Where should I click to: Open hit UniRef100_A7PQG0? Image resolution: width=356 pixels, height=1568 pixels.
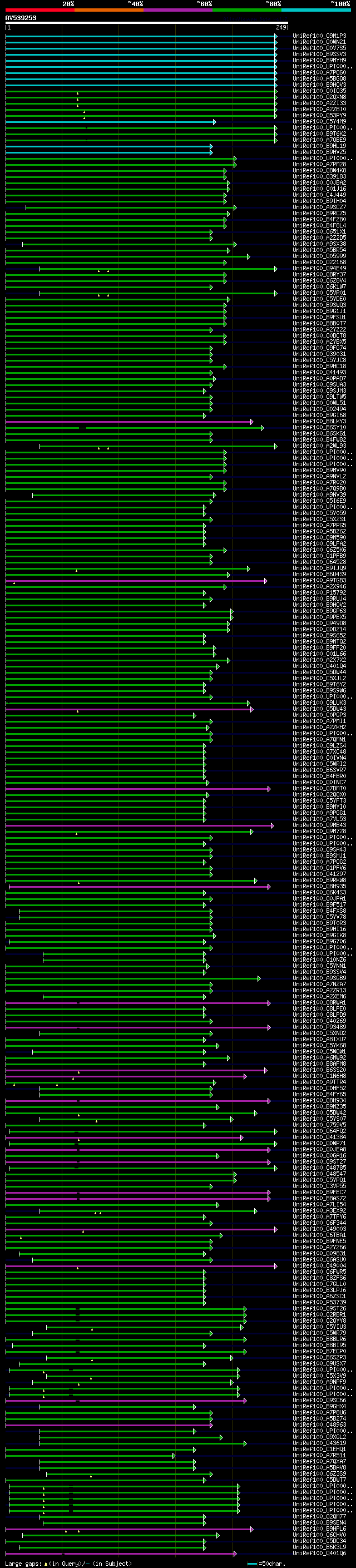(x=319, y=72)
